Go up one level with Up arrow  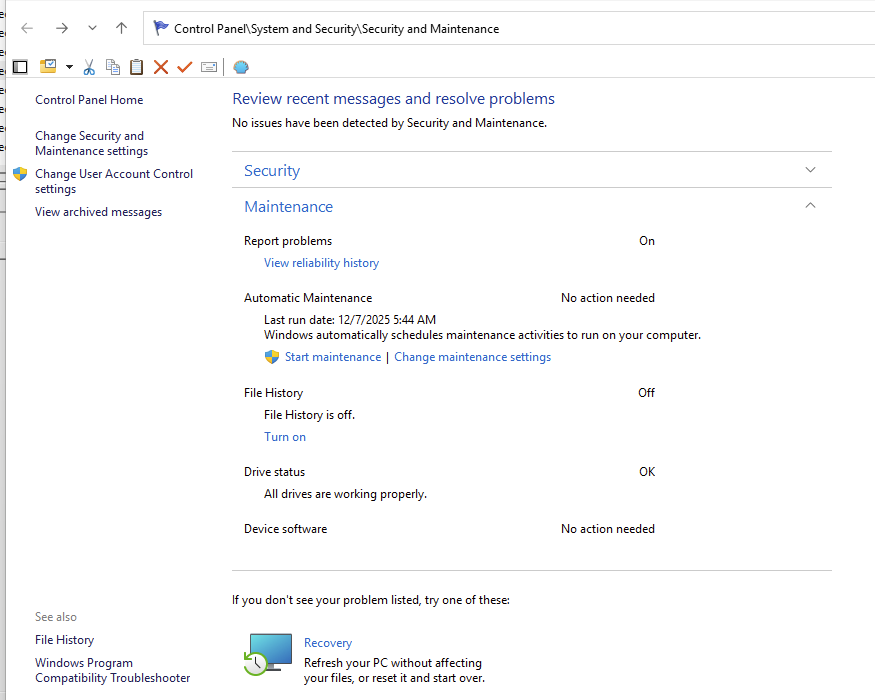tap(121, 29)
